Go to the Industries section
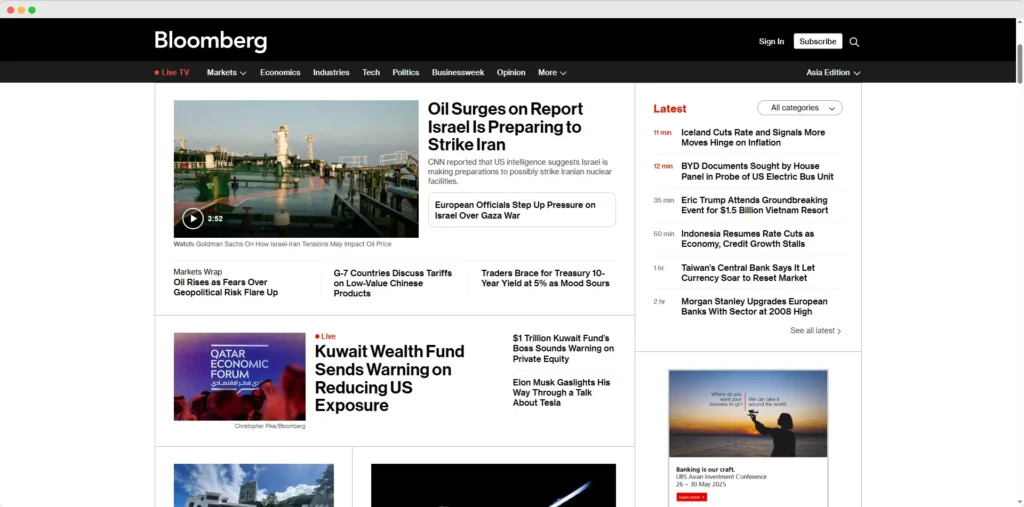 point(331,73)
